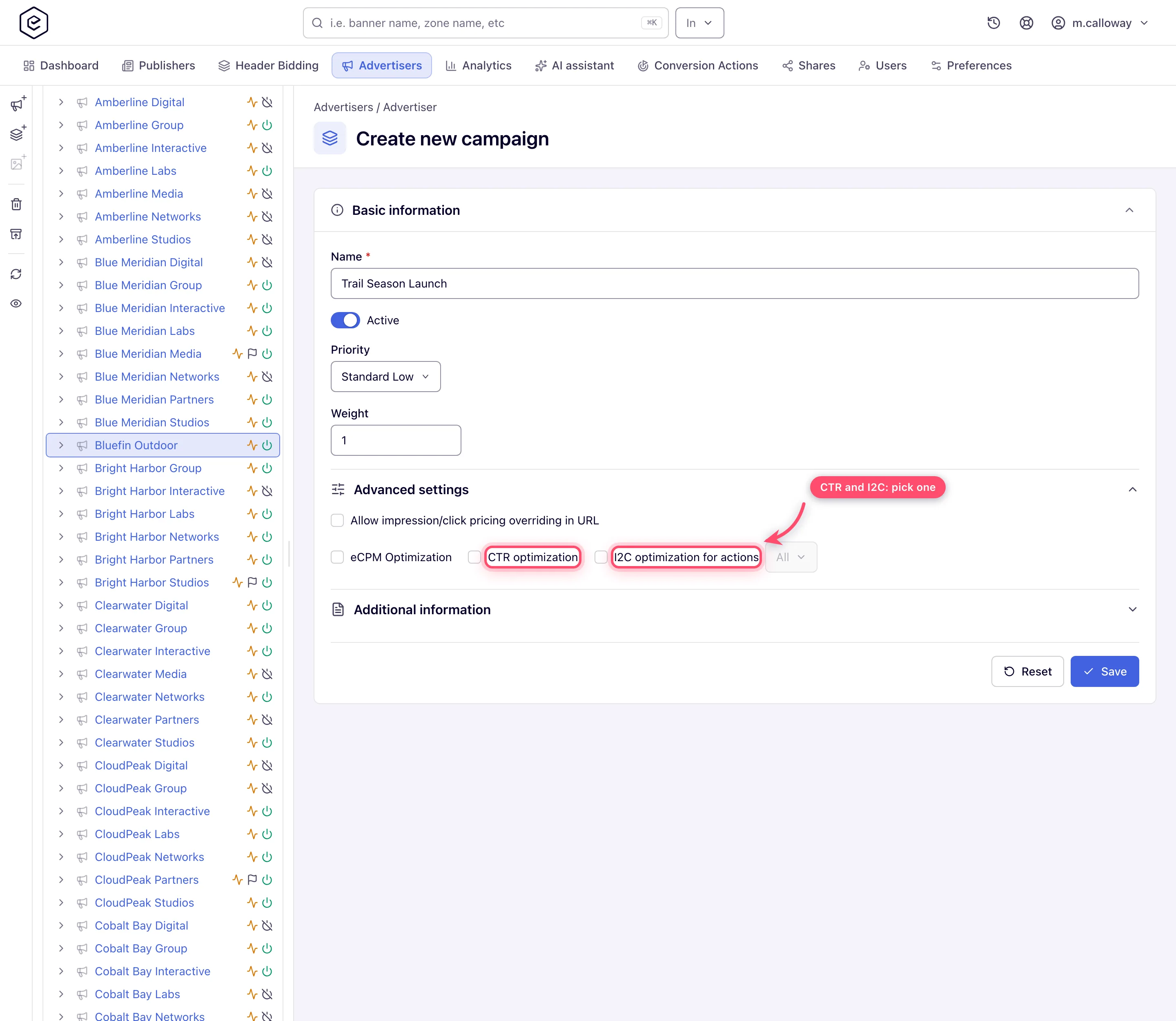
Task: Open the help lifebuoy icon
Action: [x=1026, y=23]
